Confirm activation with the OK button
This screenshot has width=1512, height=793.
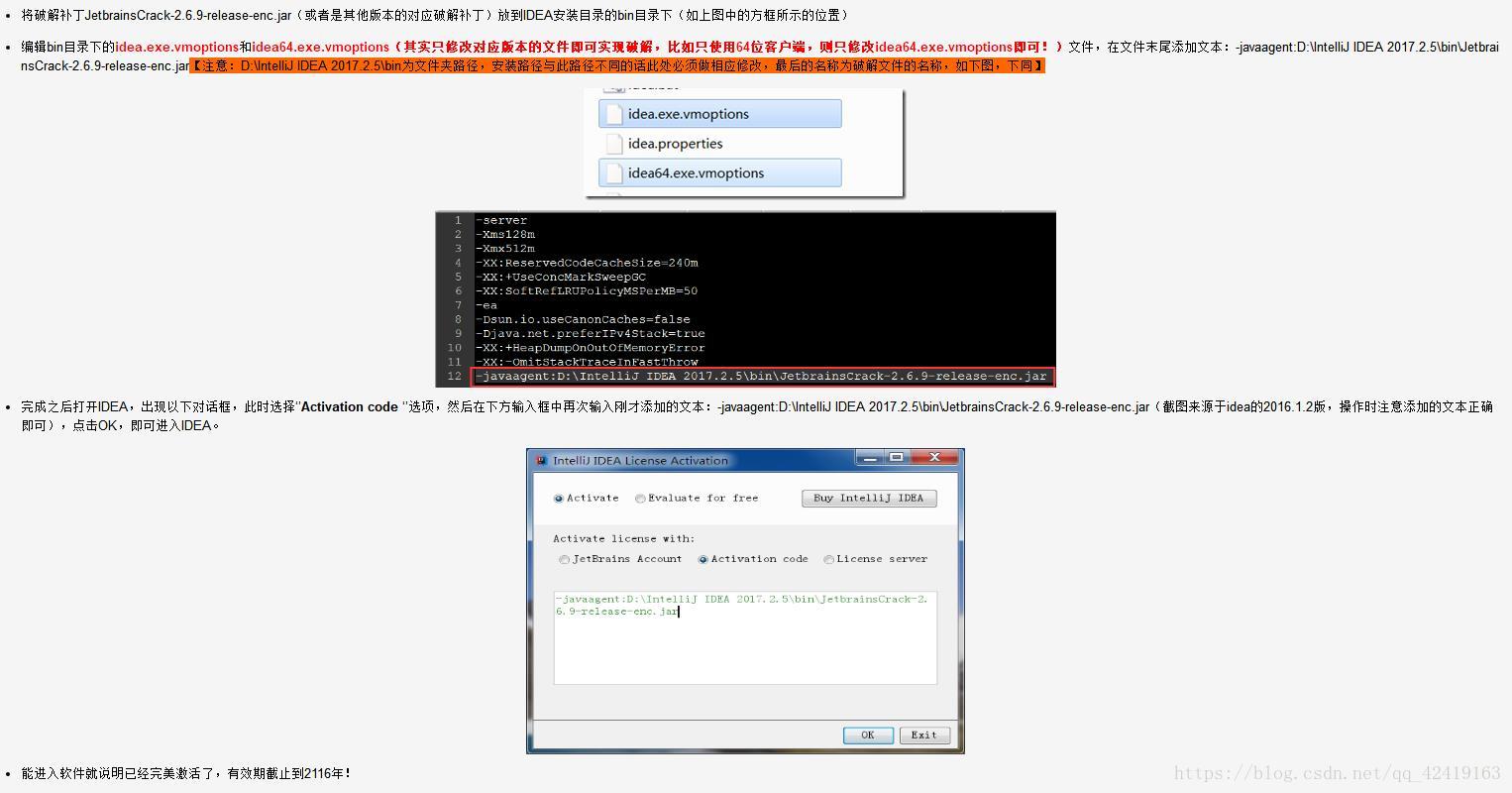click(868, 735)
